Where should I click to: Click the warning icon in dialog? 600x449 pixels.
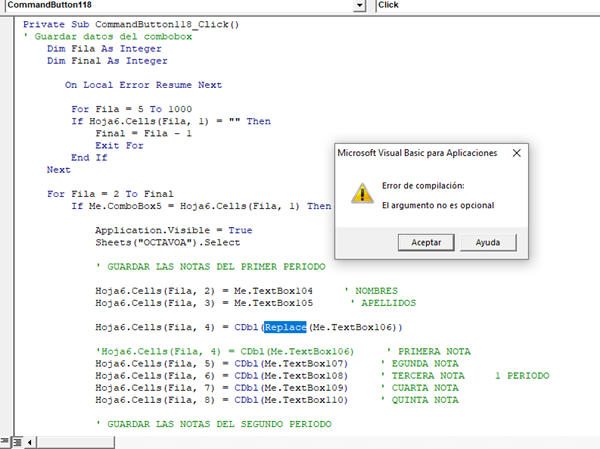coord(362,193)
